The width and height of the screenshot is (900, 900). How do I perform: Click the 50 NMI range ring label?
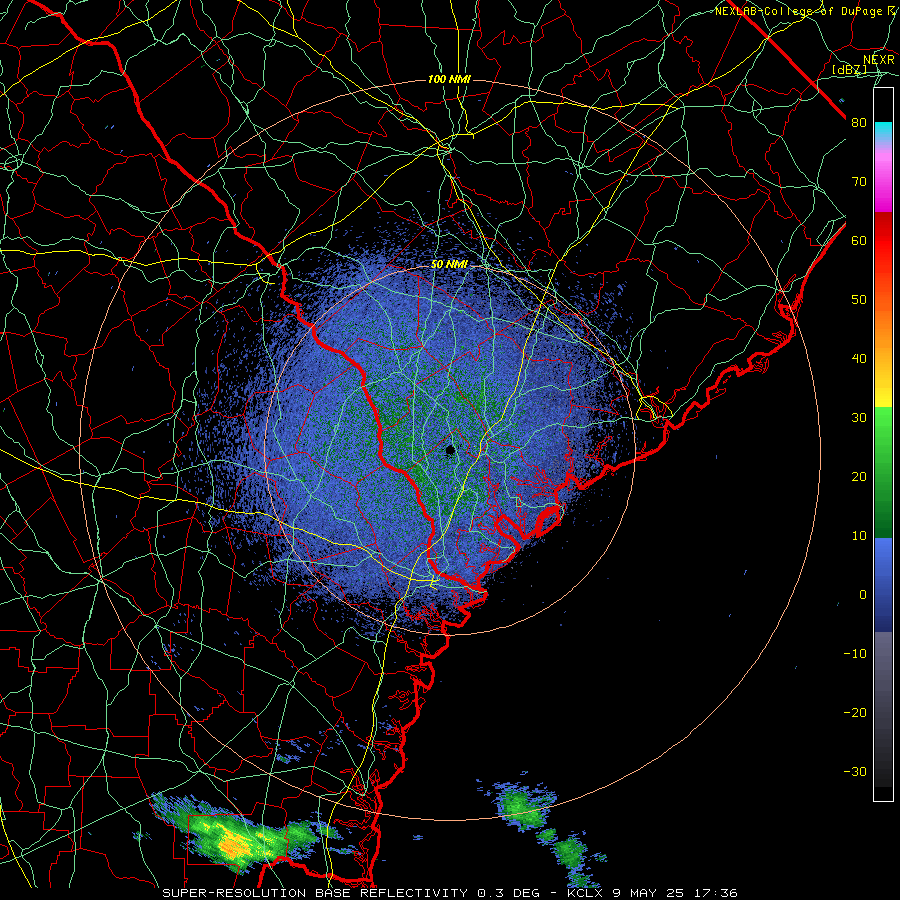[449, 264]
